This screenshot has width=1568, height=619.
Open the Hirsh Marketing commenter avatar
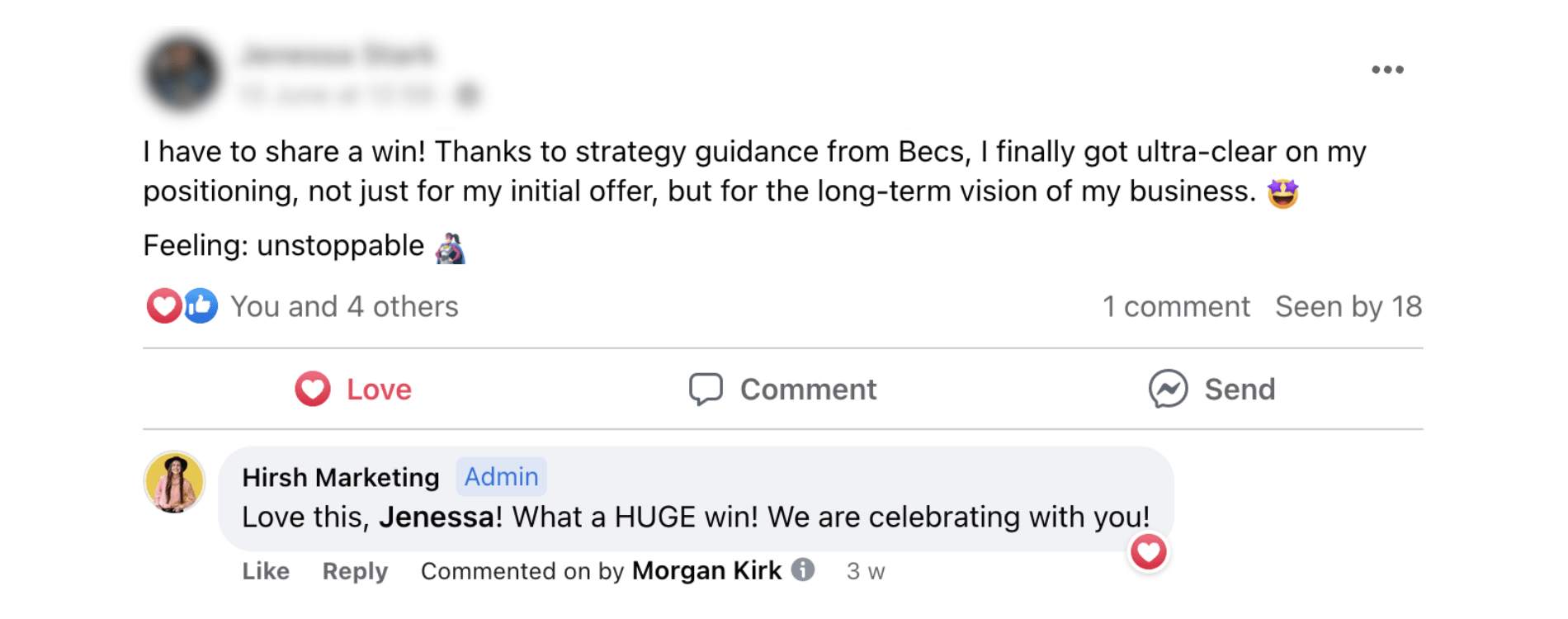pyautogui.click(x=174, y=482)
